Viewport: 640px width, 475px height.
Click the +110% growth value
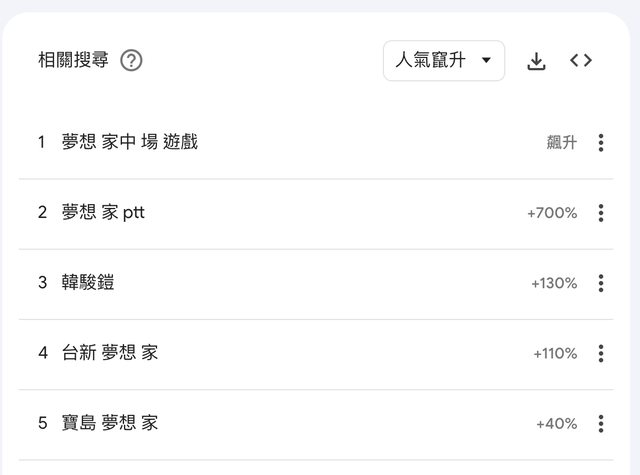(x=555, y=353)
